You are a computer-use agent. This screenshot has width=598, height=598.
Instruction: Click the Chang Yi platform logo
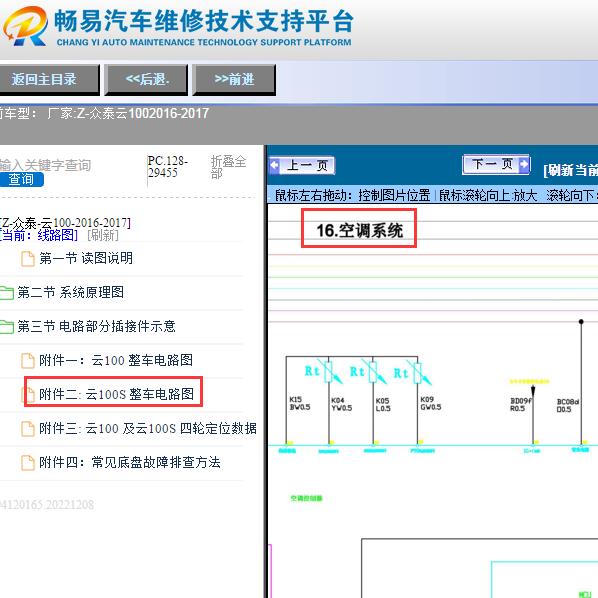click(x=26, y=27)
